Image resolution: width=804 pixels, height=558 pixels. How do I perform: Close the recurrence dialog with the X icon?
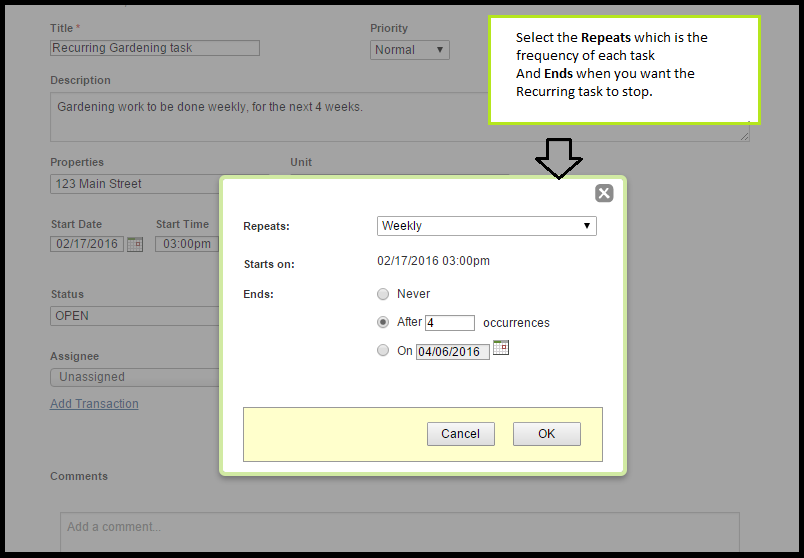point(604,193)
